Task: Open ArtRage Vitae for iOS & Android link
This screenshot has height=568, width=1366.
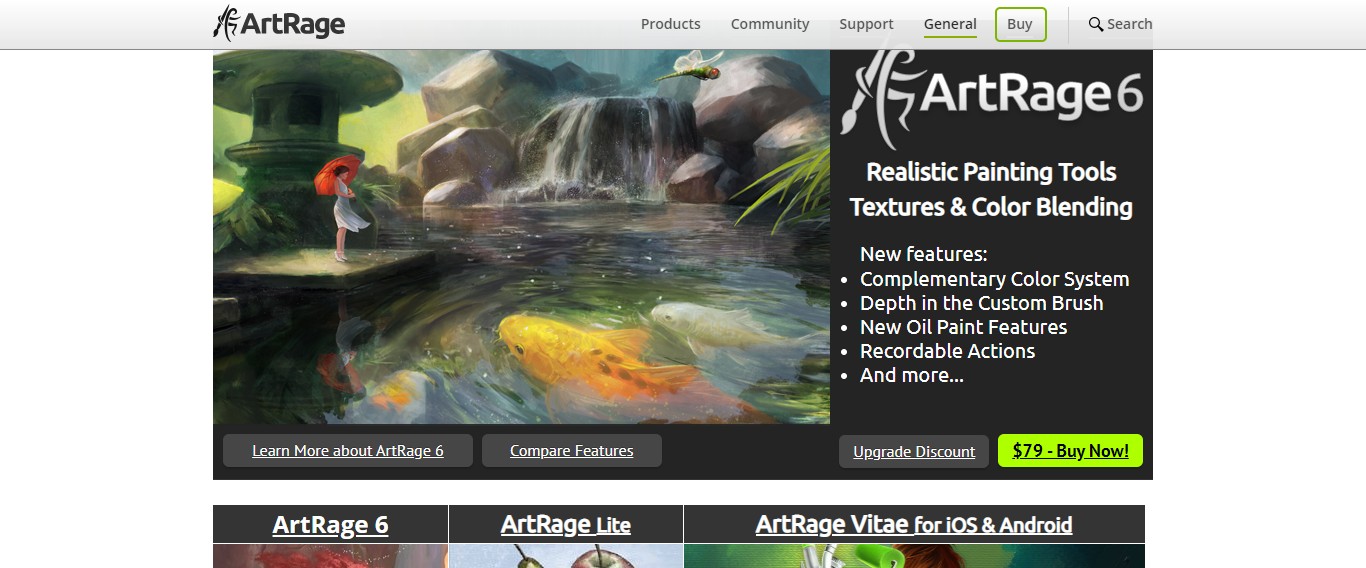Action: click(914, 525)
